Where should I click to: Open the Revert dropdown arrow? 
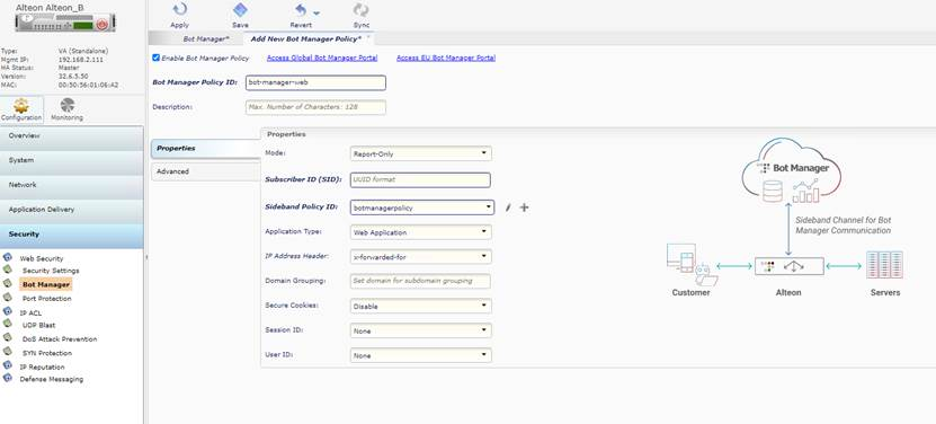(x=316, y=13)
